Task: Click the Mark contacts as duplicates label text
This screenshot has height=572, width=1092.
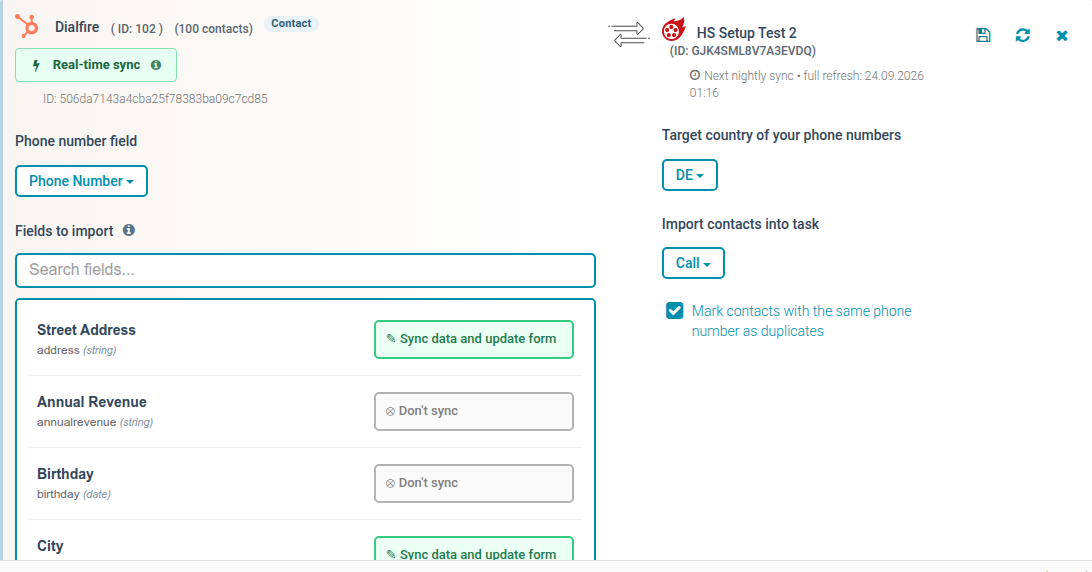Action: point(801,321)
